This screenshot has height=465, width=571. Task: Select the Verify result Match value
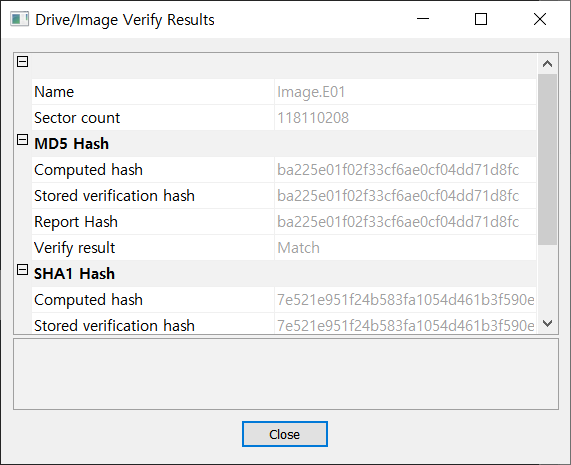(x=298, y=248)
